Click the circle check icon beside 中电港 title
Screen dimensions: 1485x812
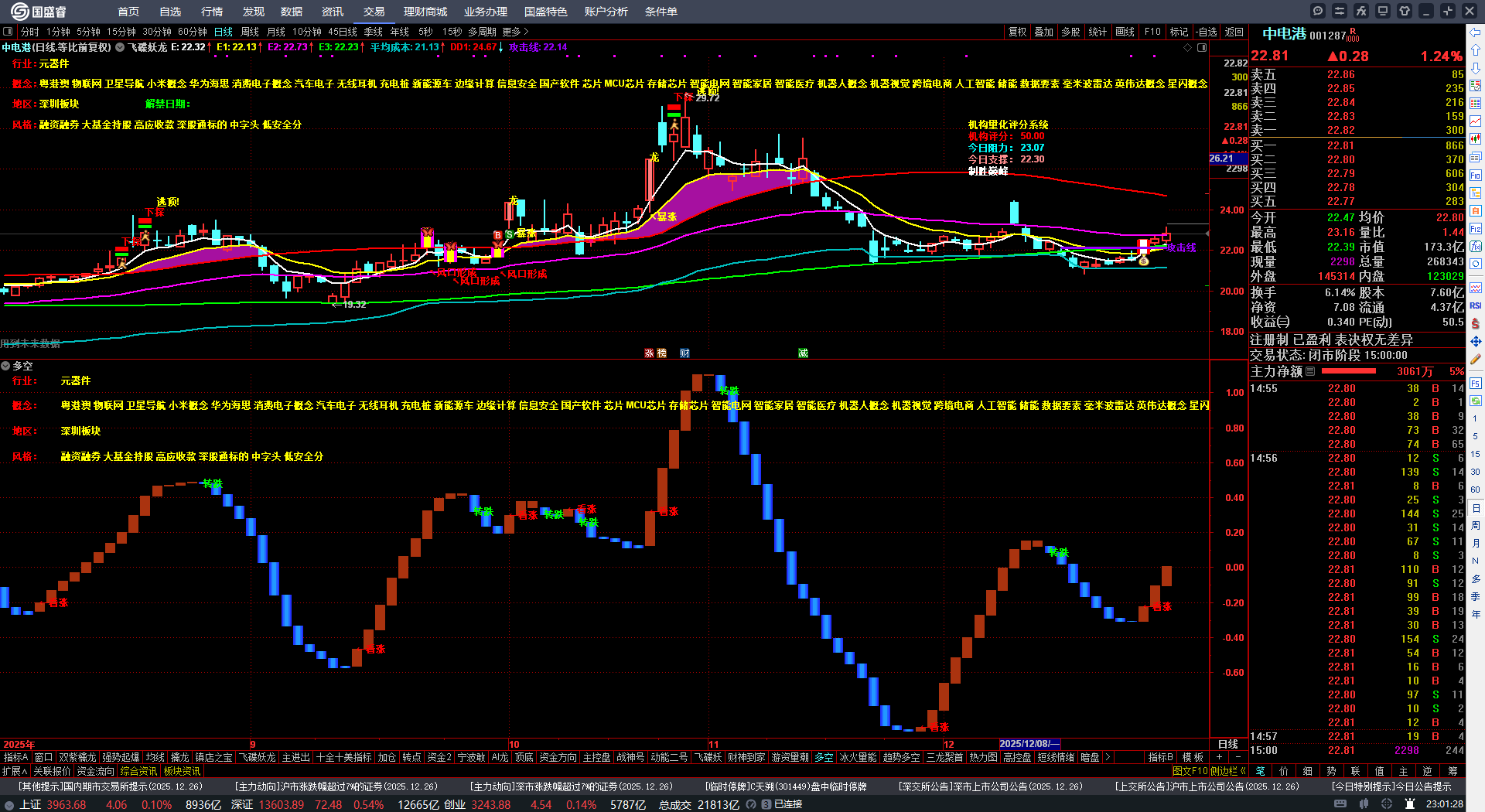click(120, 47)
